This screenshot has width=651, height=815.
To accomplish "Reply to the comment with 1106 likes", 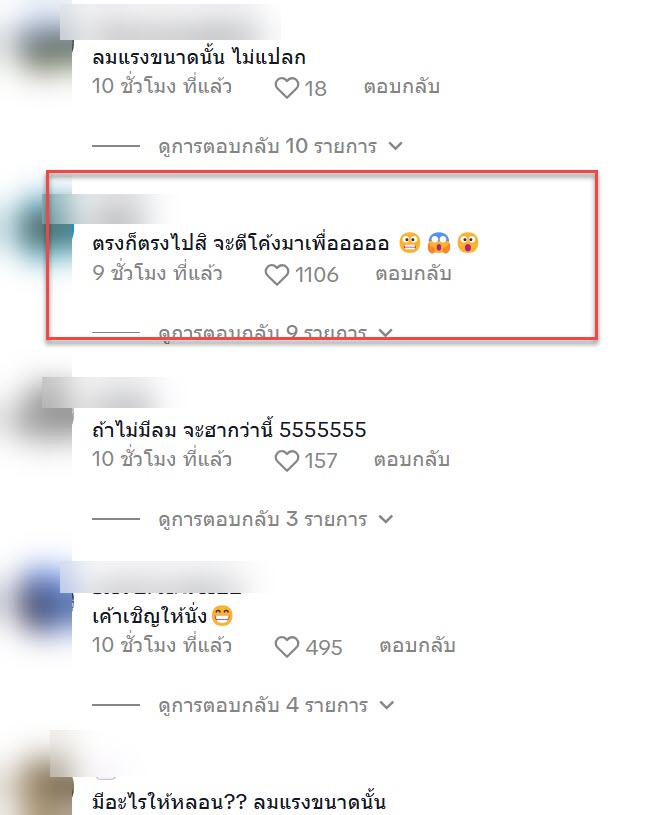I will point(413,273).
